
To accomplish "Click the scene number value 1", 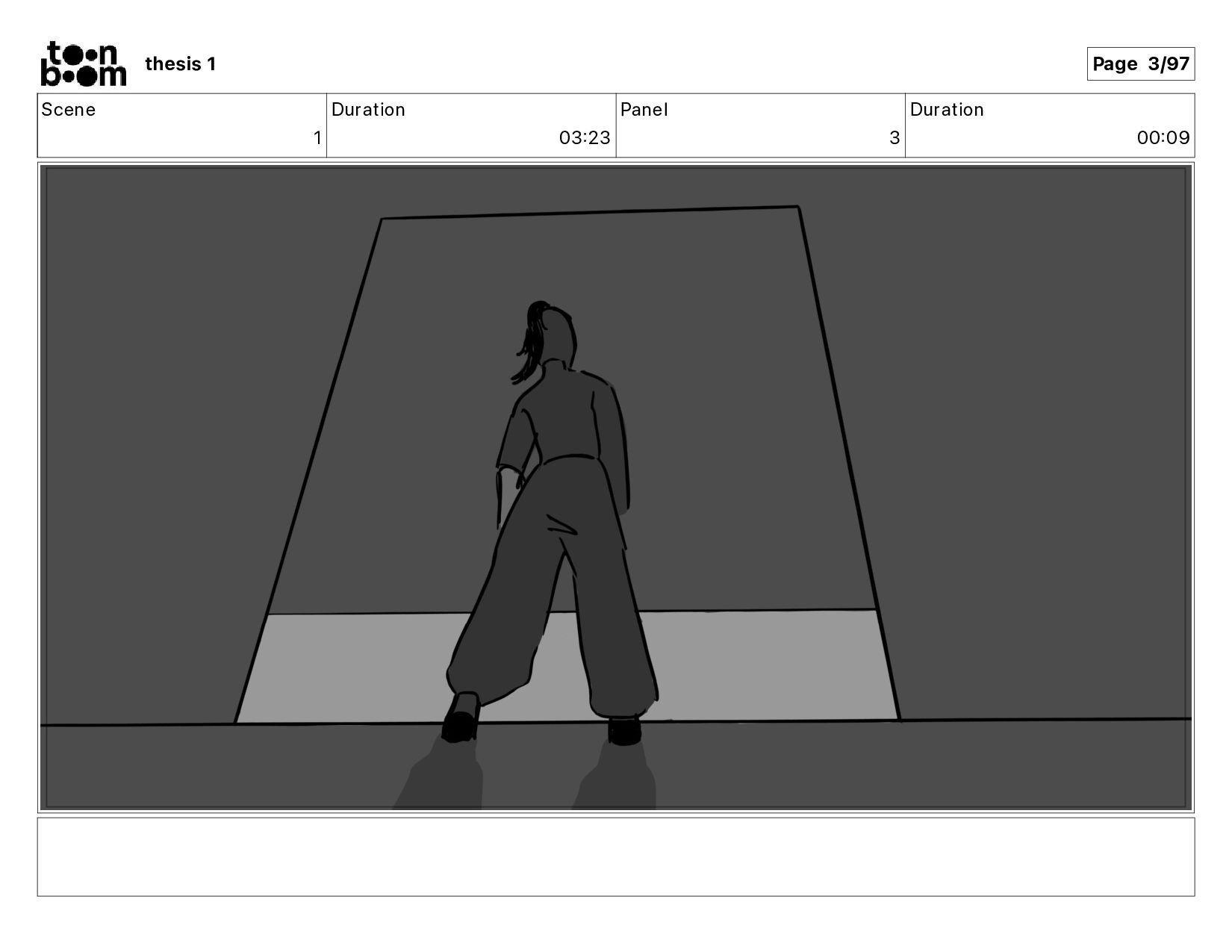I will click(317, 138).
